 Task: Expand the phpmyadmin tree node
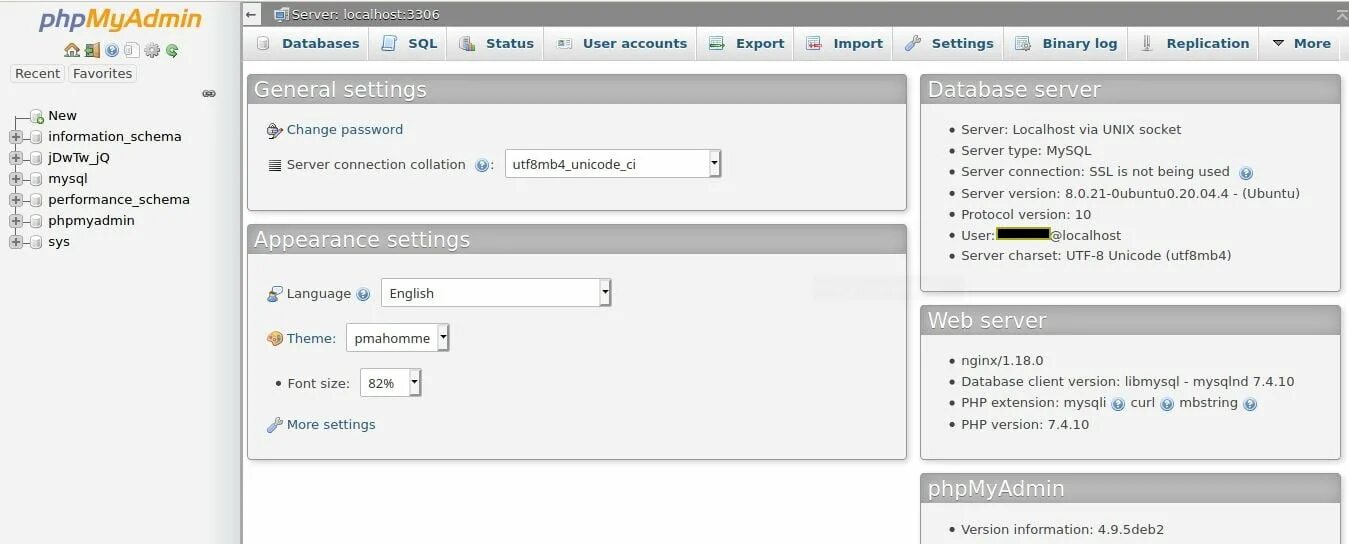pos(16,221)
